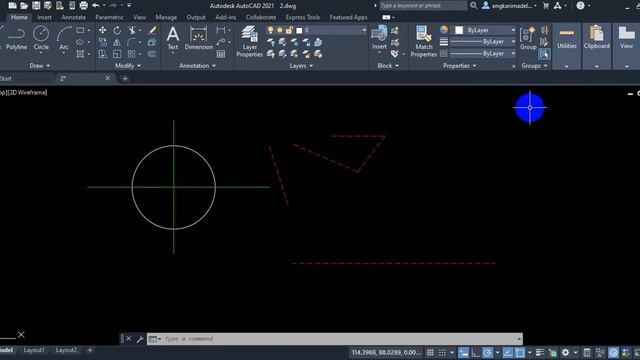Toggle dynamic input in status bar
The image size is (640, 360).
pyautogui.click(x=463, y=353)
